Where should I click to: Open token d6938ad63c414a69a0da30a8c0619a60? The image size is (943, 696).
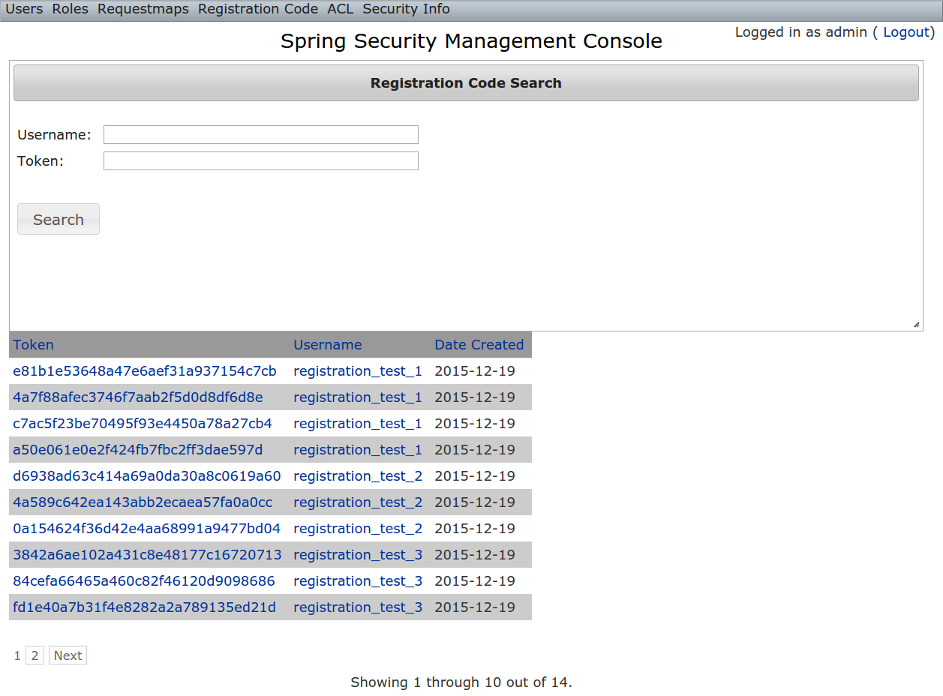point(145,476)
